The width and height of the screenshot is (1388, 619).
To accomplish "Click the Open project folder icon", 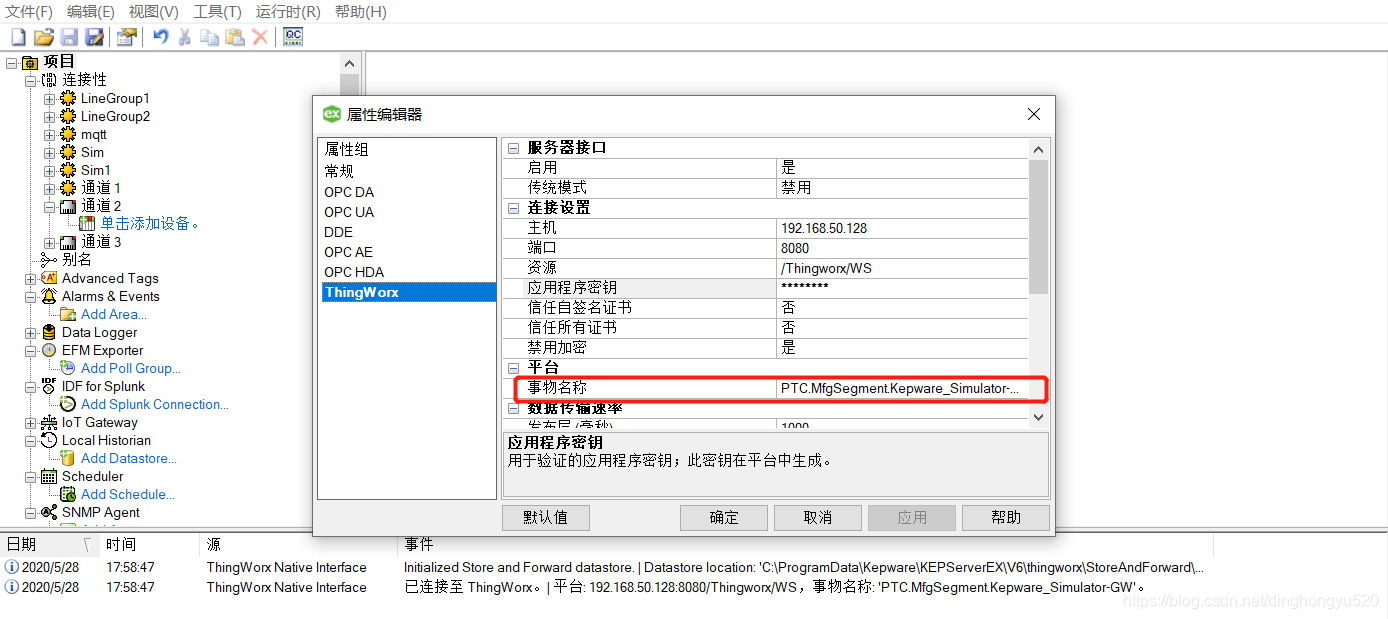I will pyautogui.click(x=43, y=37).
